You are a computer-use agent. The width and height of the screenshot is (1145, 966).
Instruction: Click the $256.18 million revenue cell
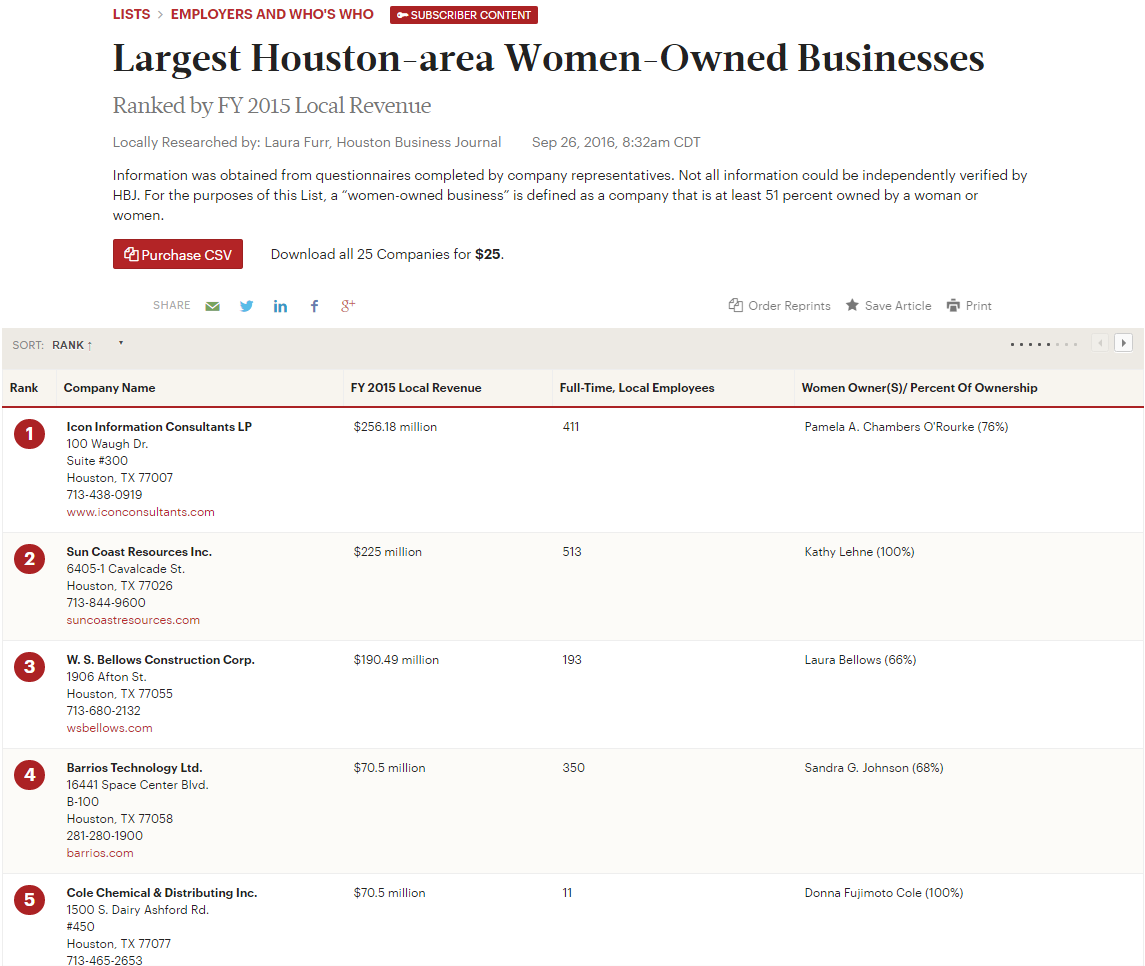point(395,426)
